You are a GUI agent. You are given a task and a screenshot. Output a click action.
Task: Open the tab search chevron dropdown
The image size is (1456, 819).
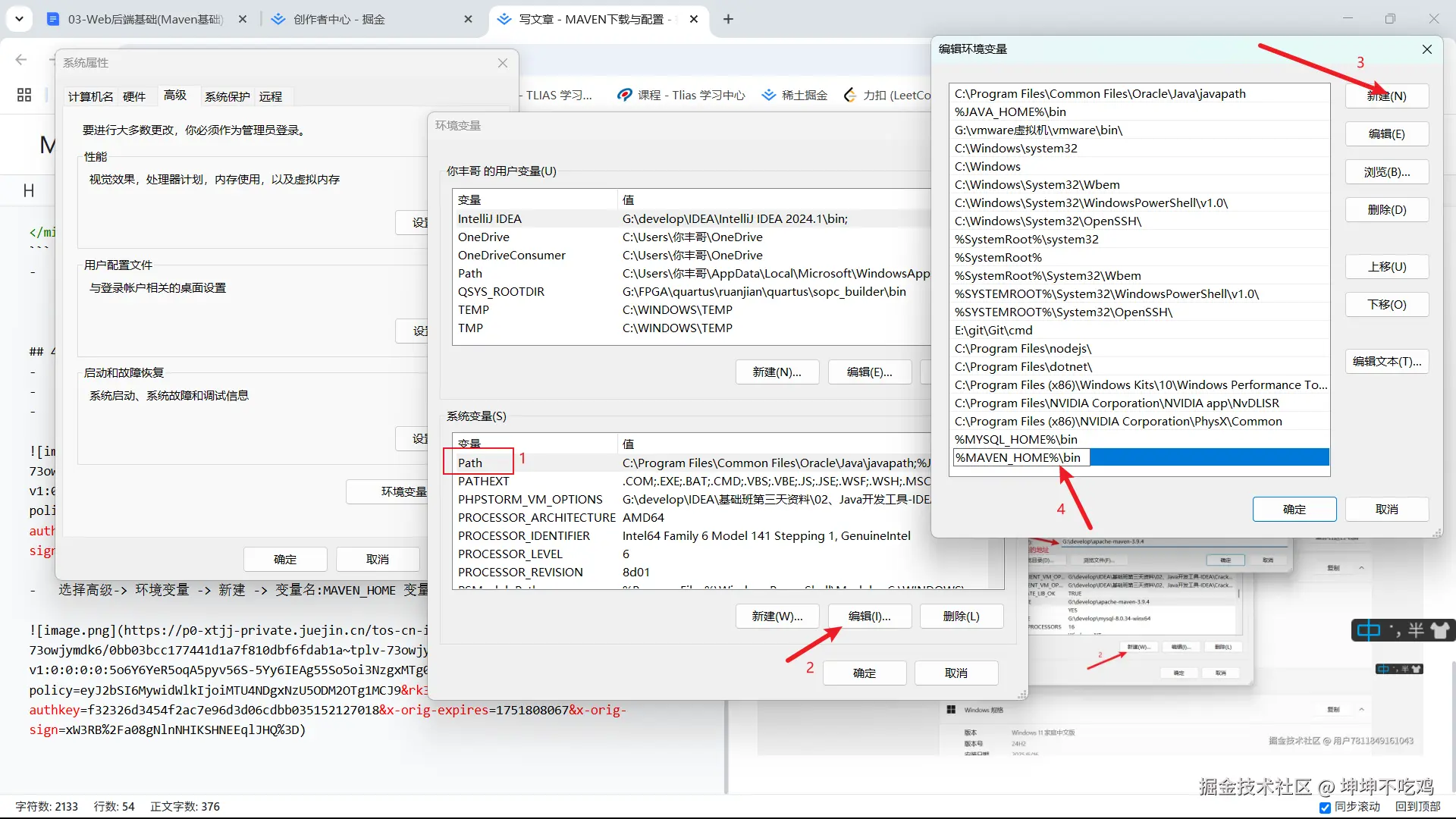point(19,19)
